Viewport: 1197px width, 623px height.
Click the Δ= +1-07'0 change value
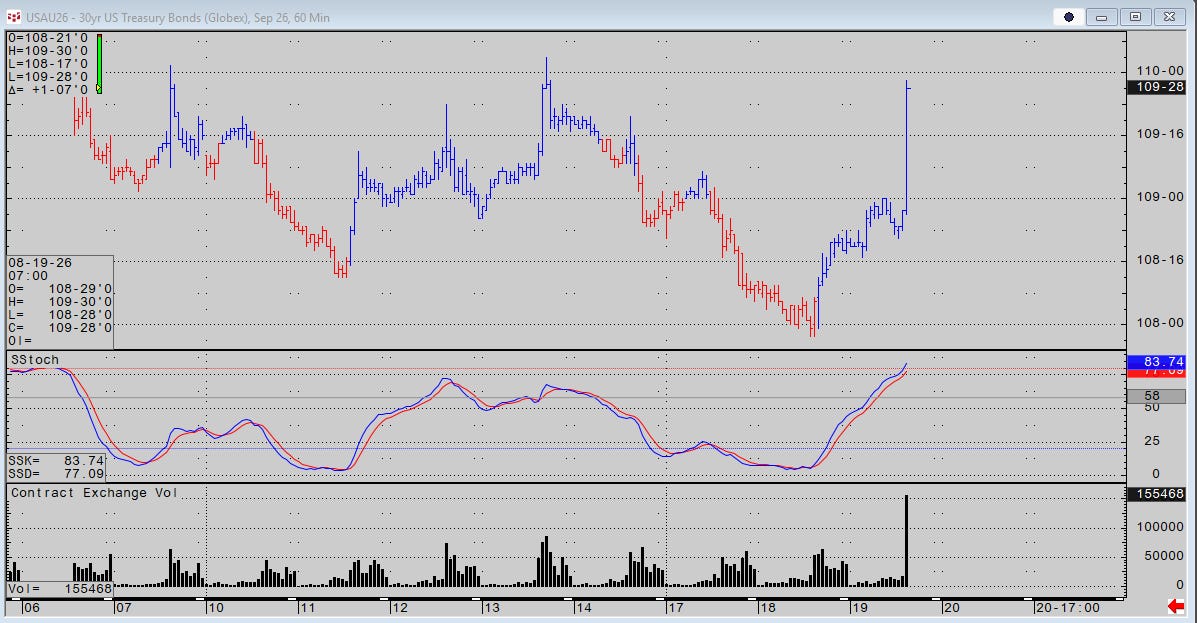(48, 89)
